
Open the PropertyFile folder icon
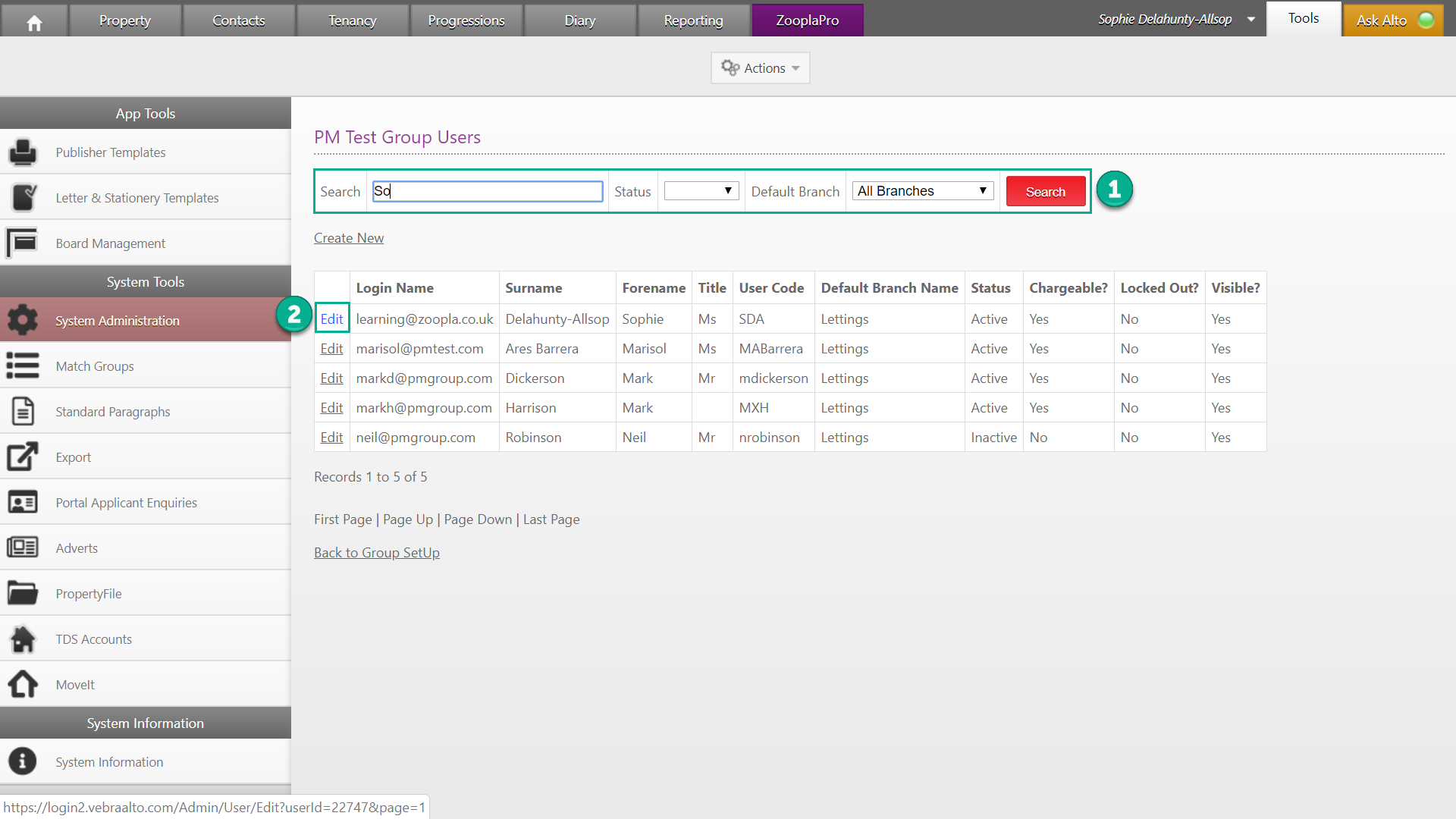[23, 593]
